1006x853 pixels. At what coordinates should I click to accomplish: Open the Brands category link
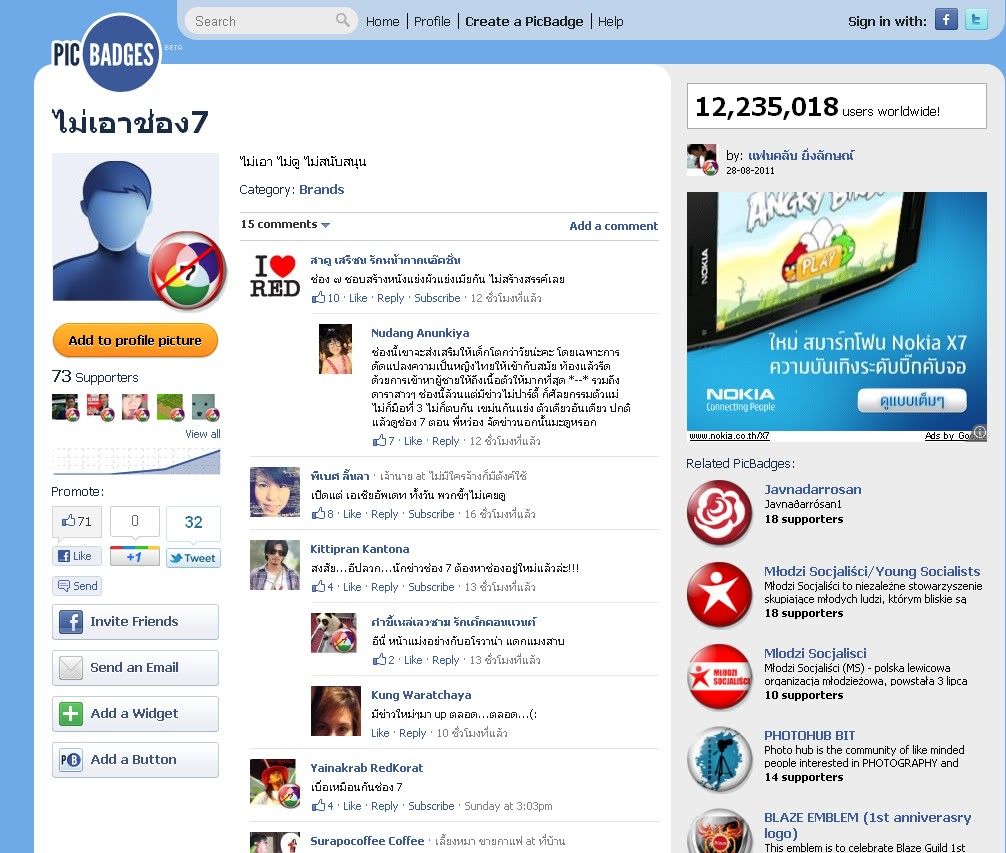click(321, 189)
